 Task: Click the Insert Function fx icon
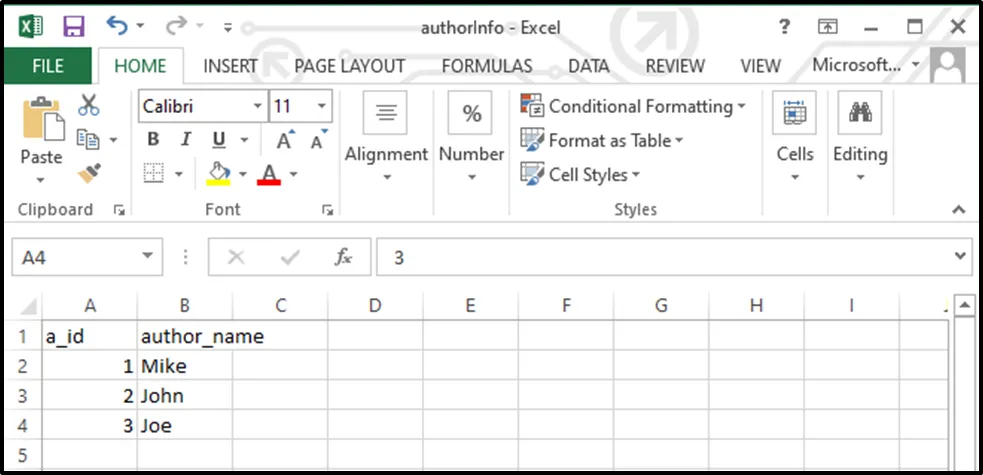pyautogui.click(x=343, y=257)
